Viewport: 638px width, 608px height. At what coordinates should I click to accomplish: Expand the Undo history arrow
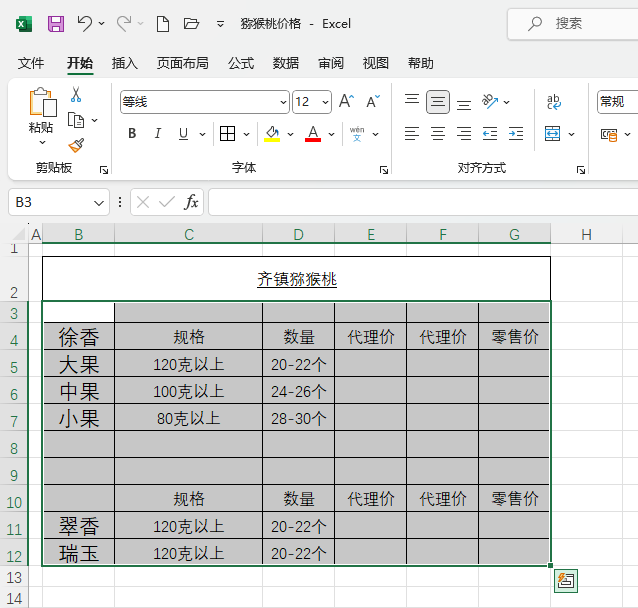[x=102, y=24]
